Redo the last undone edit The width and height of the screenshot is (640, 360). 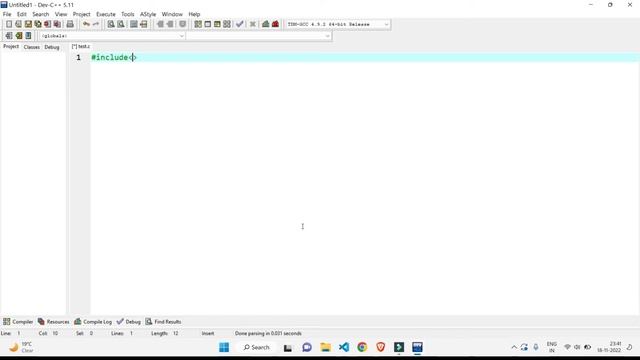(96, 24)
